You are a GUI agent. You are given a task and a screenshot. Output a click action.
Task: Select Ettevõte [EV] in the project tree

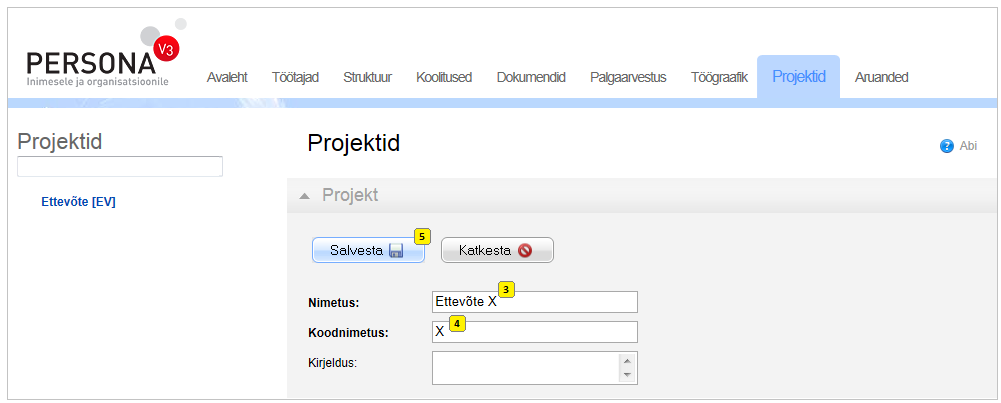78,202
